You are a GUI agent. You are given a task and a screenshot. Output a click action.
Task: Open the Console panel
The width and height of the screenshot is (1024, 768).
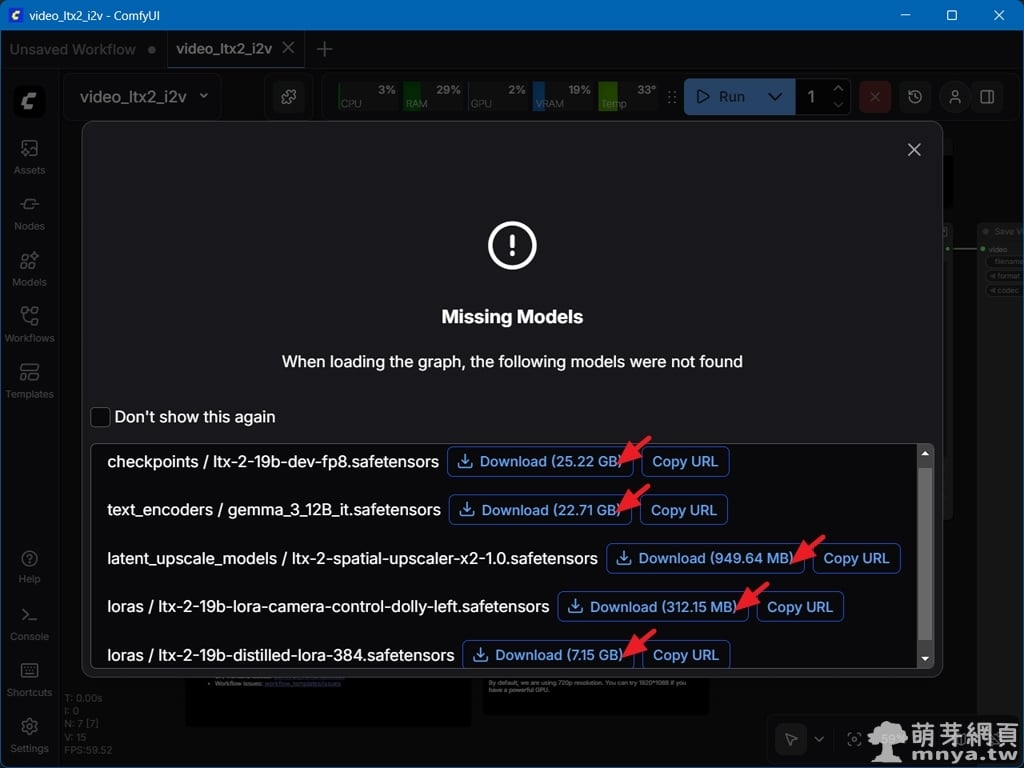[29, 622]
